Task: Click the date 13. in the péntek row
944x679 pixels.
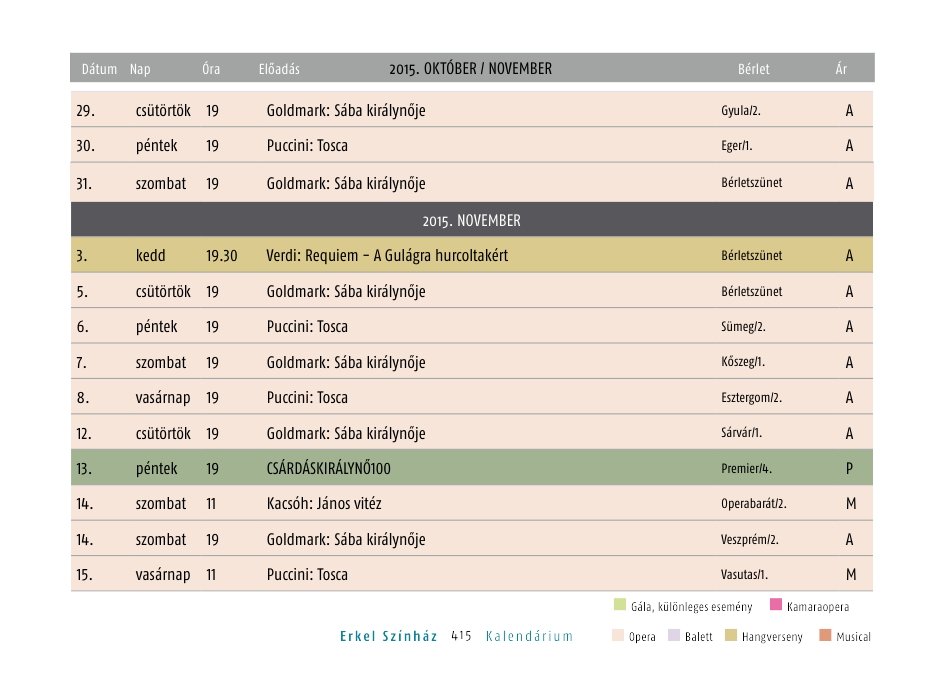Action: (x=84, y=468)
